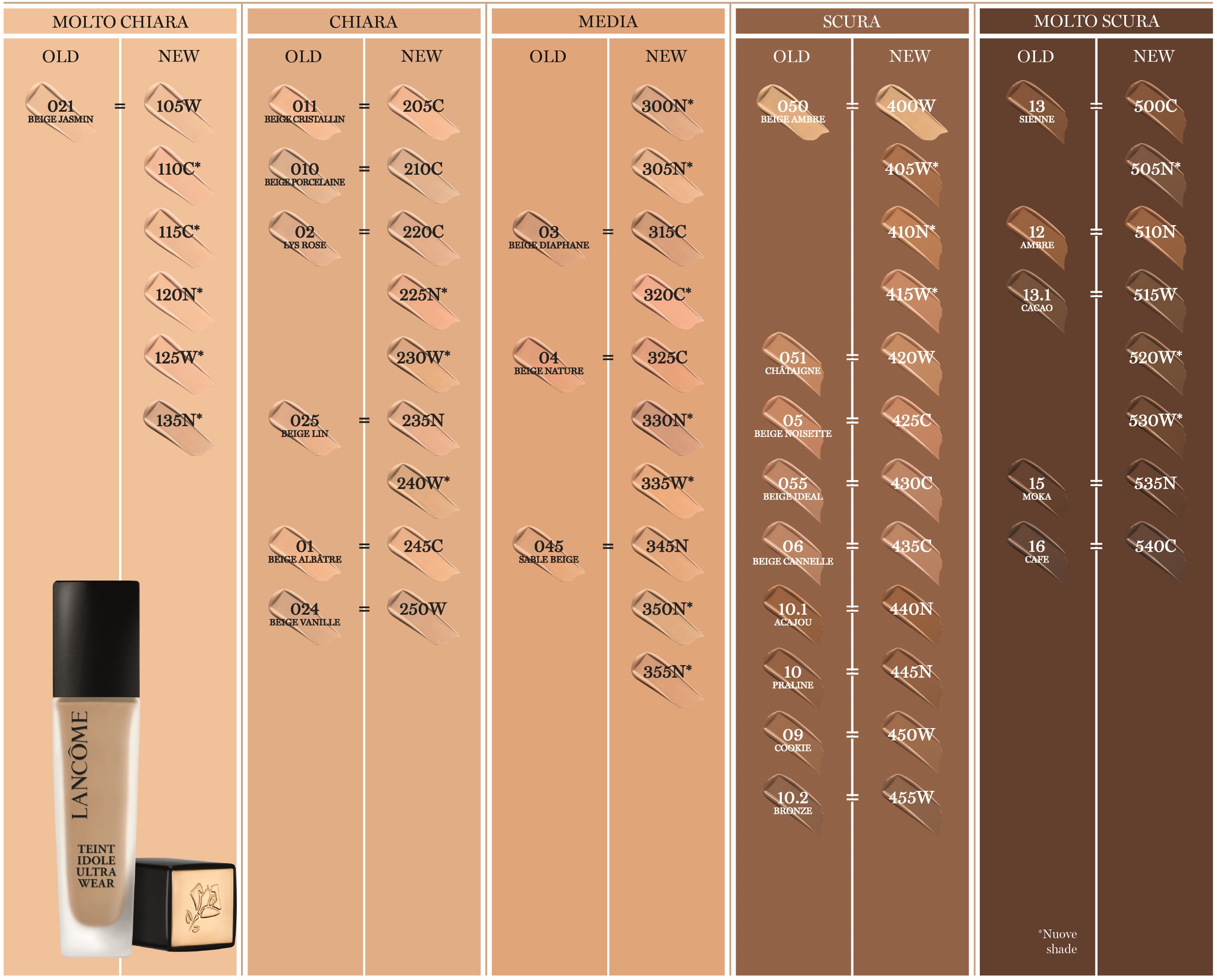Click the 300N* shade swatch
The height and width of the screenshot is (980, 1217).
pos(668,112)
